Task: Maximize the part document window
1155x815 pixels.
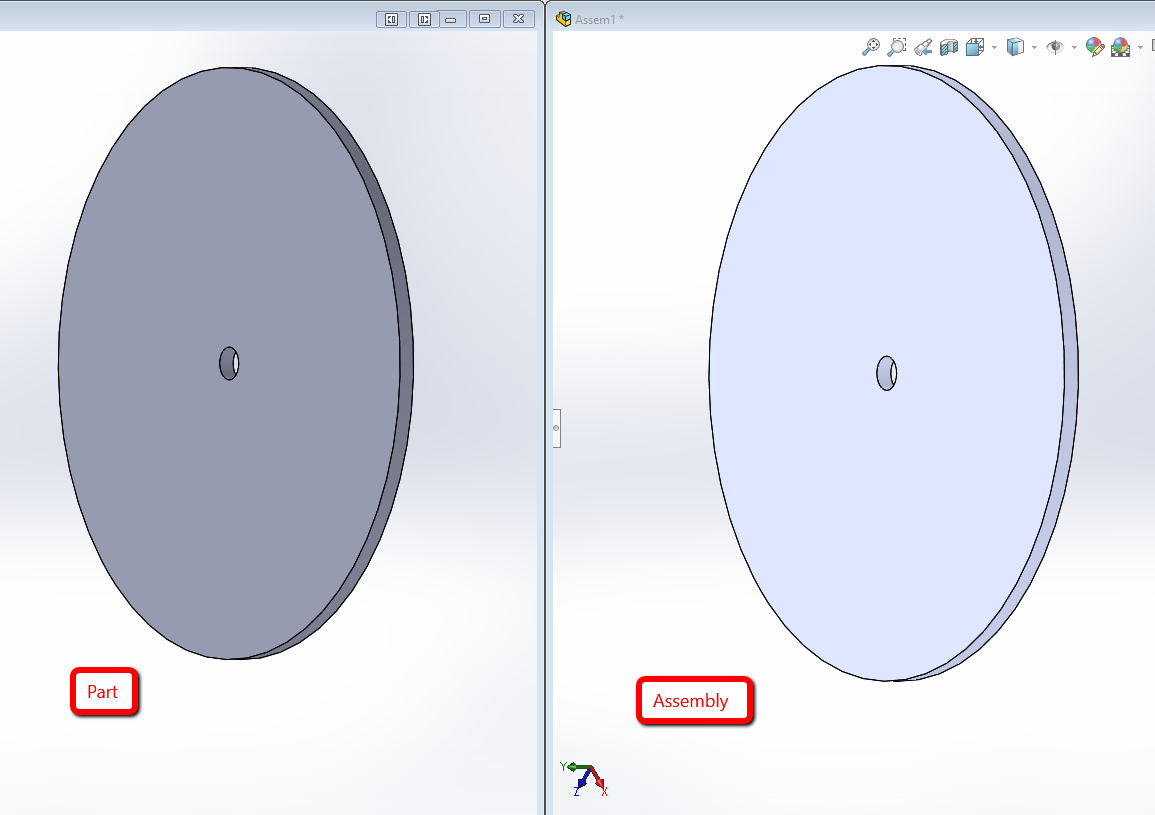Action: click(485, 19)
